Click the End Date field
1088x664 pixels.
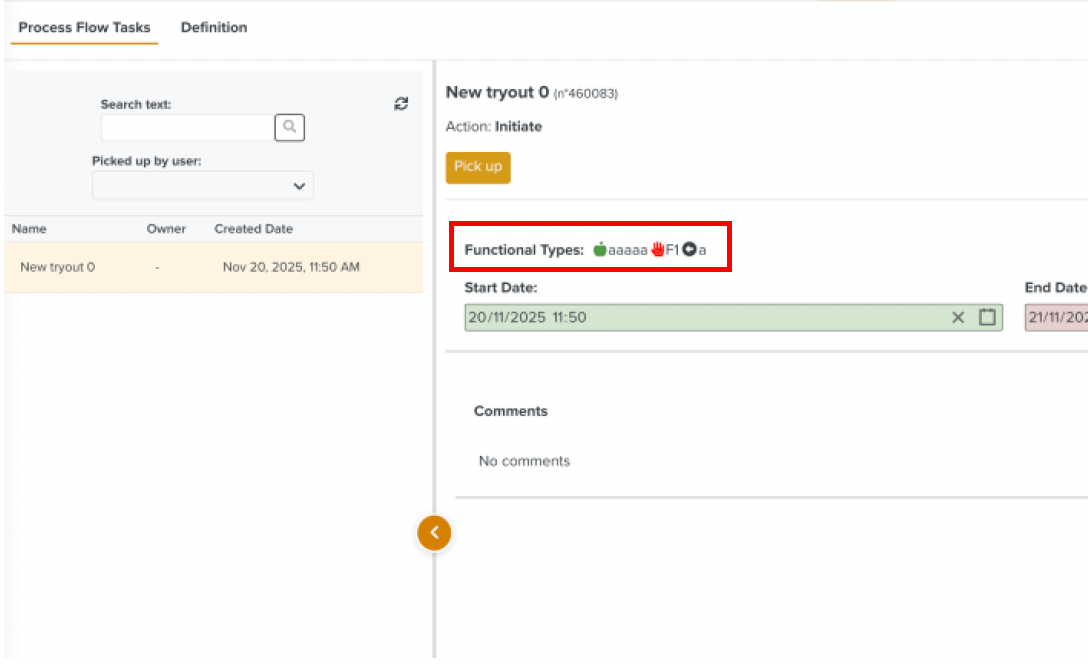[1056, 317]
